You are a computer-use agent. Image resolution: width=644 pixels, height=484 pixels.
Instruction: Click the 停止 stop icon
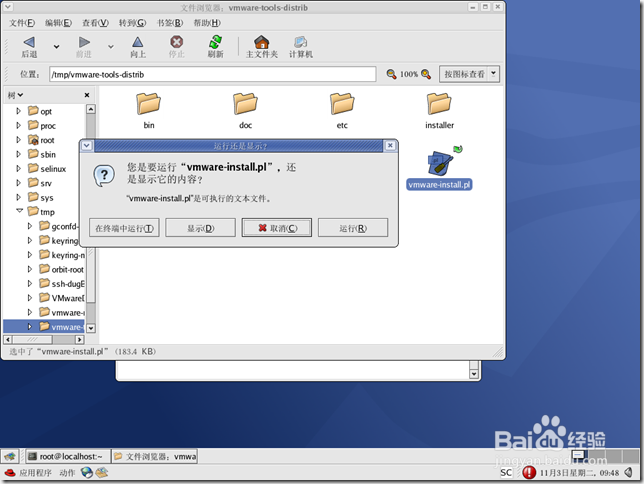pos(177,42)
